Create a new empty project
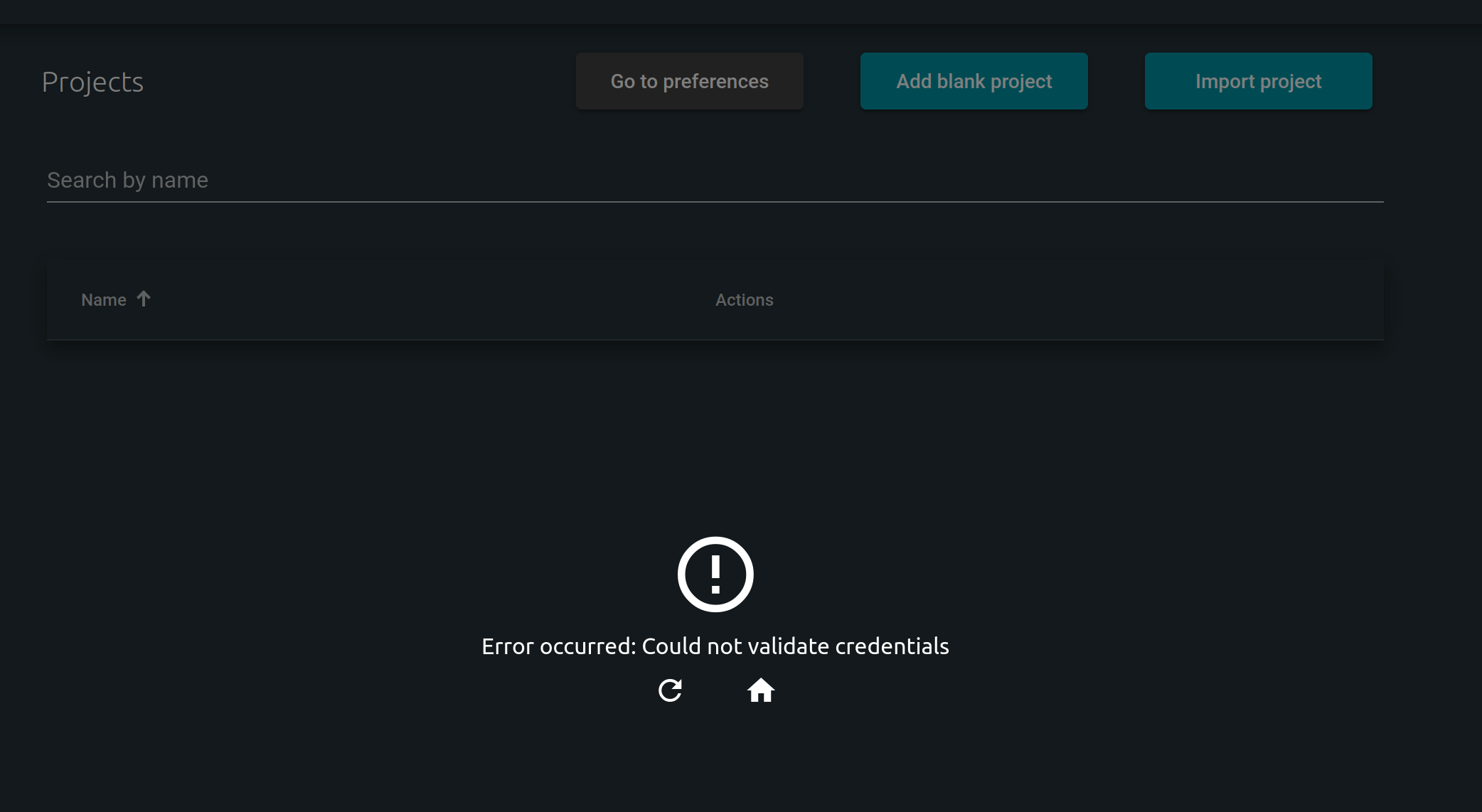The image size is (1482, 812). tap(974, 80)
